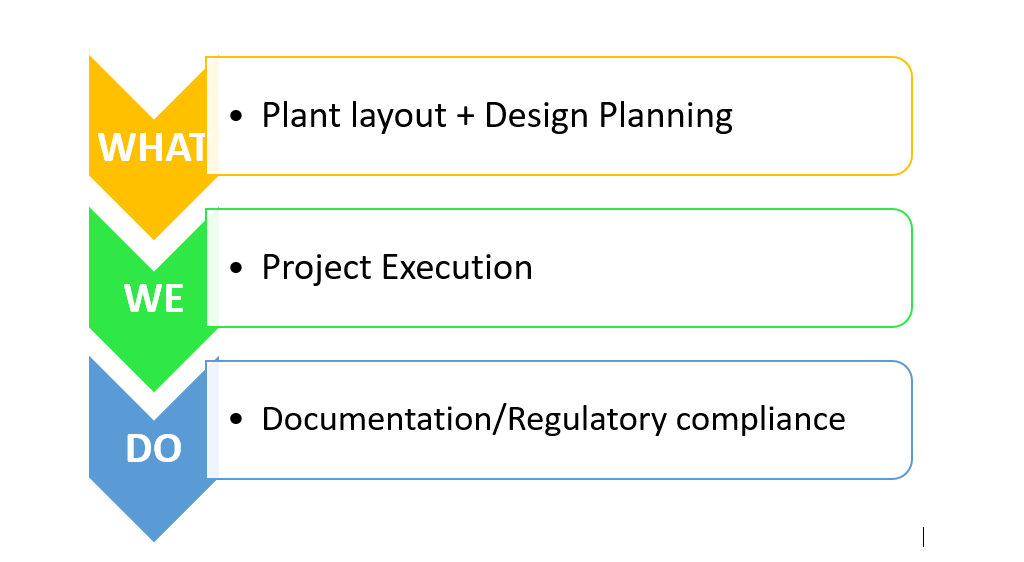This screenshot has height=562, width=1024.
Task: Click on the word "Regulatory"
Action: click(587, 418)
